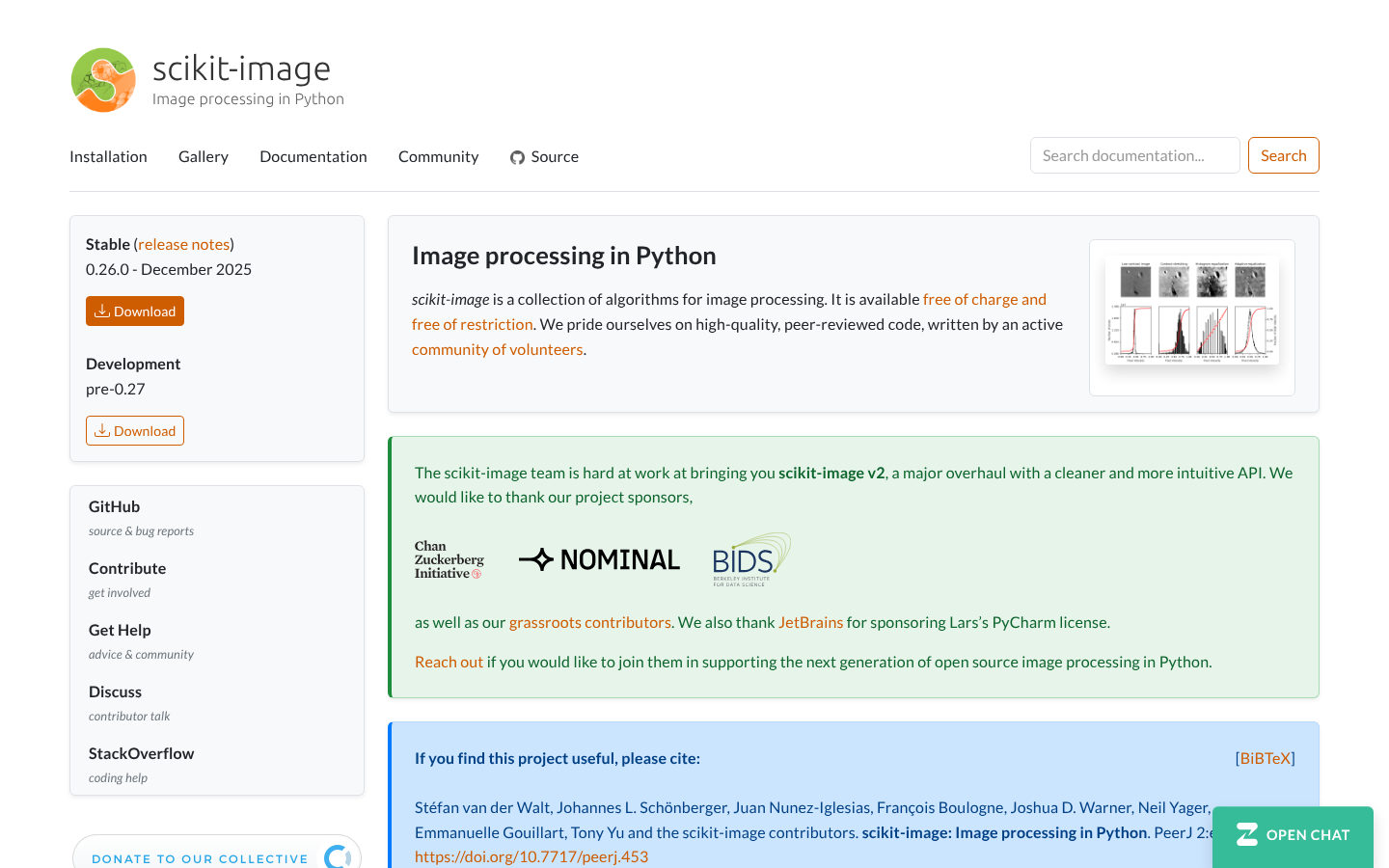Click the scikit-image logo icon
This screenshot has height=868, width=1389.
[103, 80]
